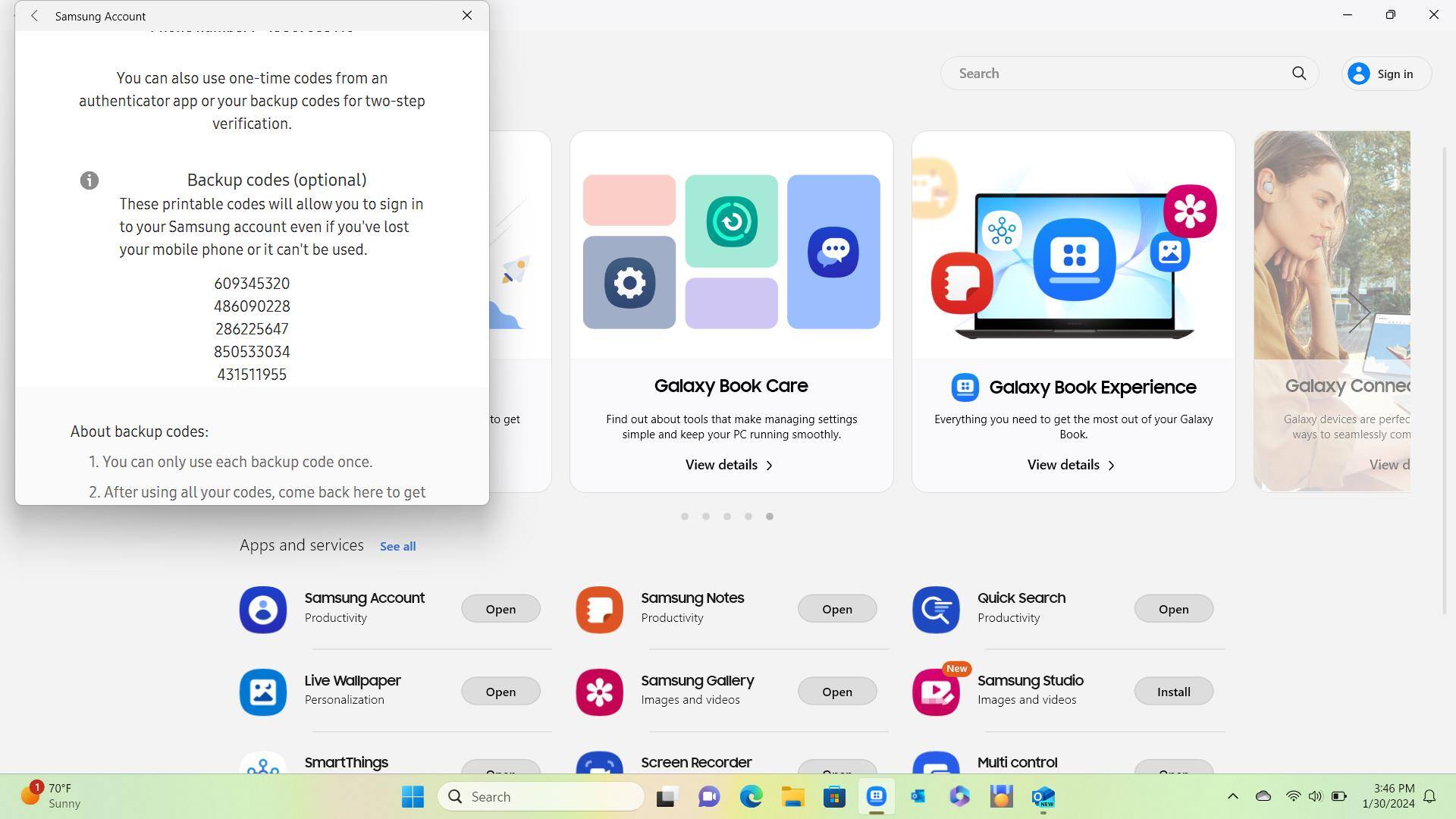Image resolution: width=1456 pixels, height=819 pixels.
Task: Open Galaxy Book Experience View details
Action: (x=1071, y=465)
